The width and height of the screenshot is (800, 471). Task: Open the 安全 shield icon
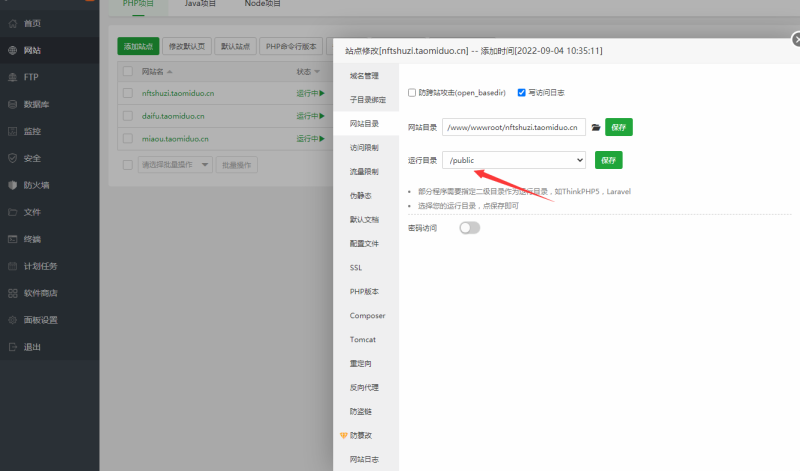[x=13, y=158]
